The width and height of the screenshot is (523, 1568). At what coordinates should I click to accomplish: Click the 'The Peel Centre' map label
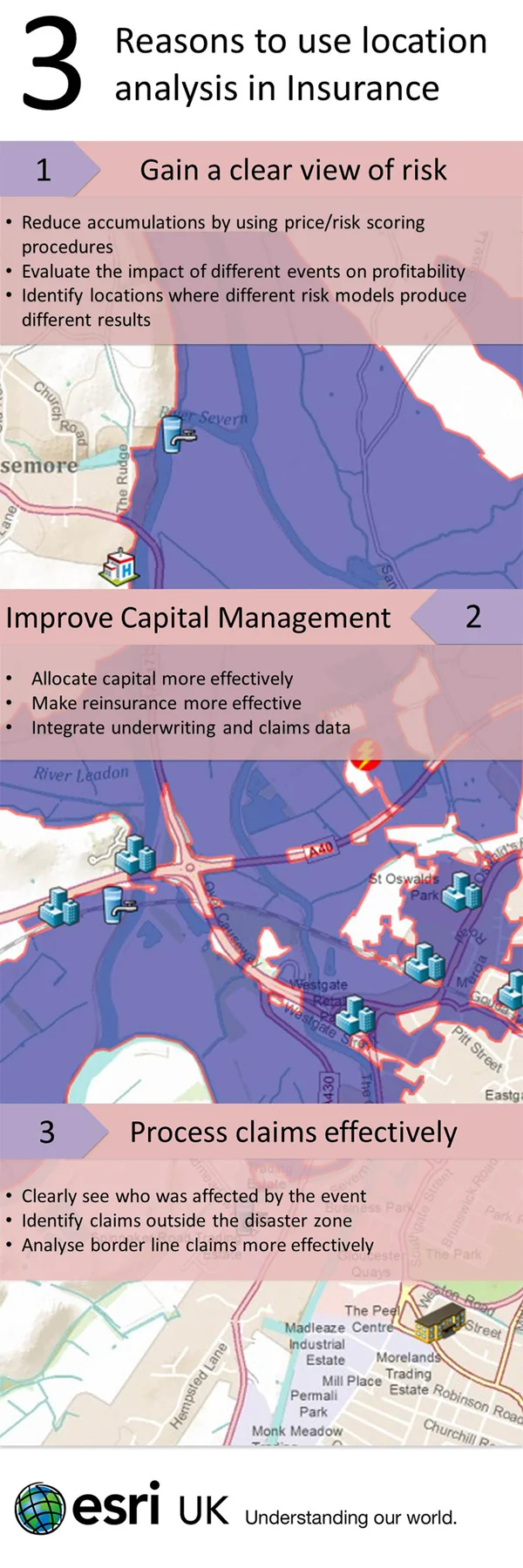371,1319
